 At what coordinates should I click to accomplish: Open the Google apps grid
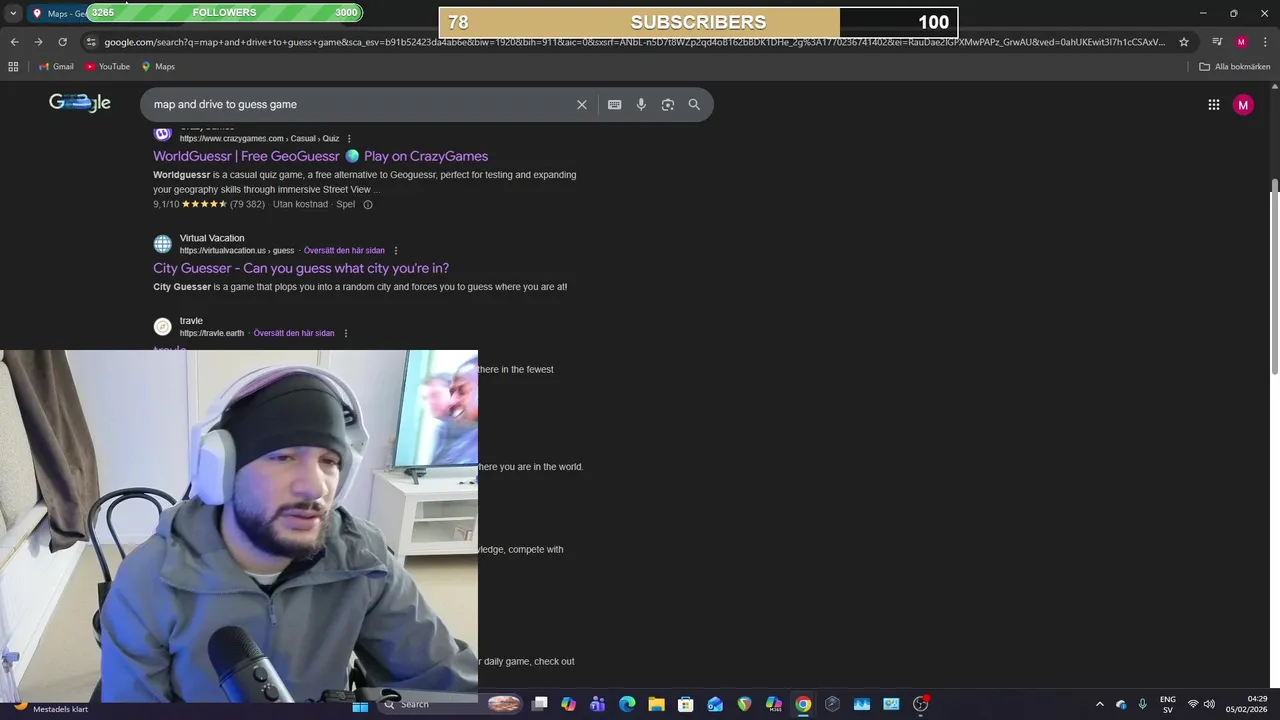click(1214, 104)
